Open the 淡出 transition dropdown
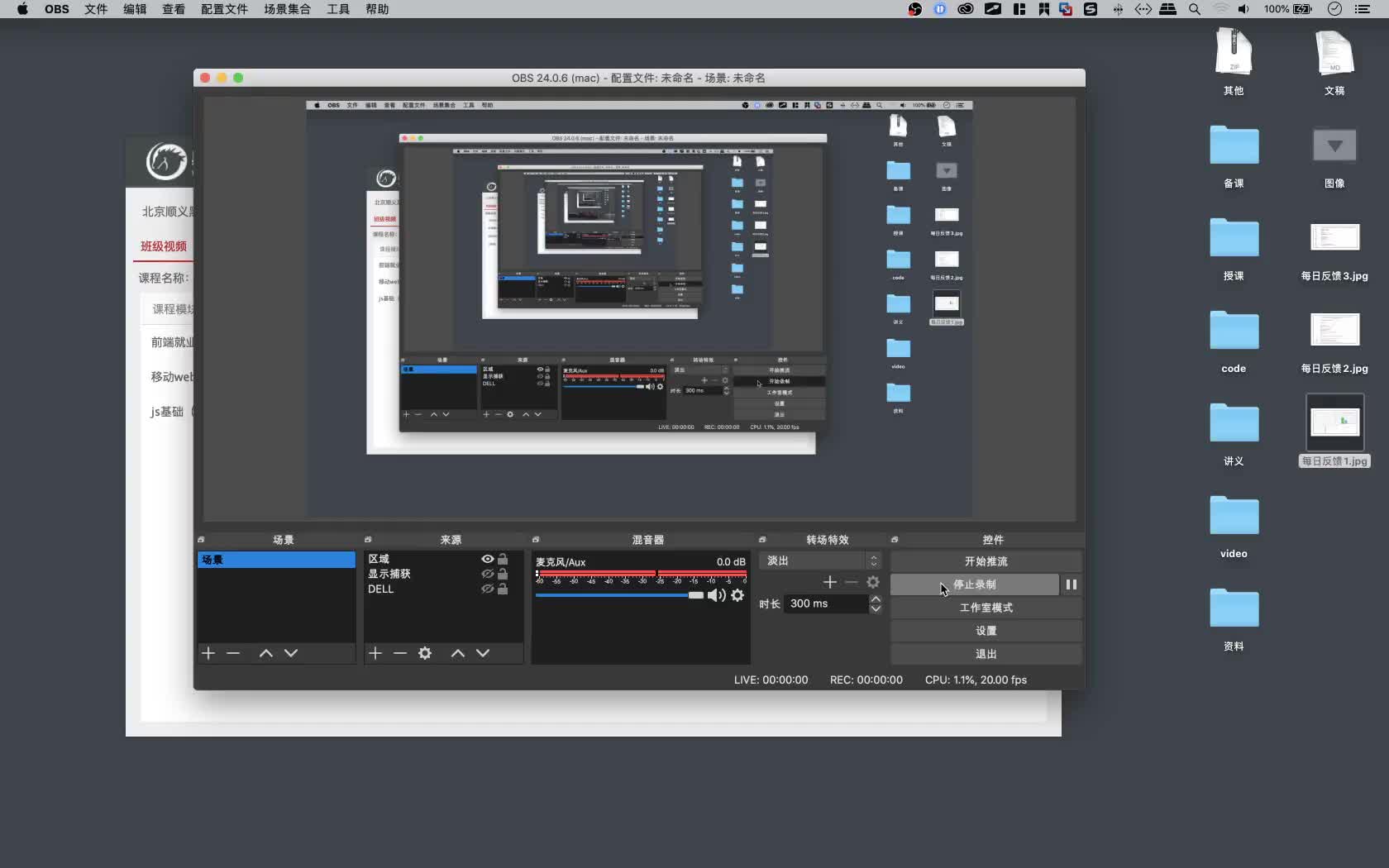Viewport: 1389px width, 868px height. tap(820, 560)
